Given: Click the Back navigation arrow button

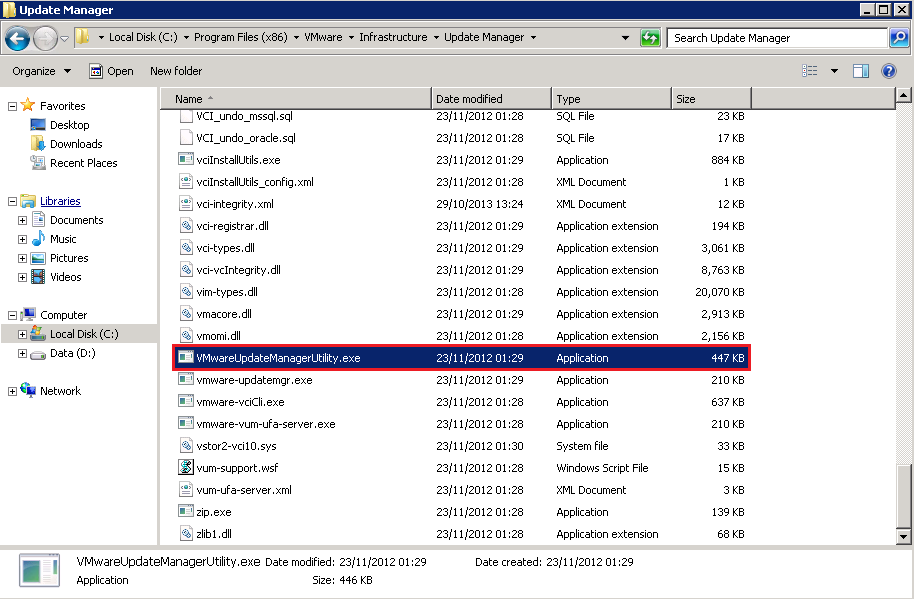Looking at the screenshot, I should click(17, 38).
